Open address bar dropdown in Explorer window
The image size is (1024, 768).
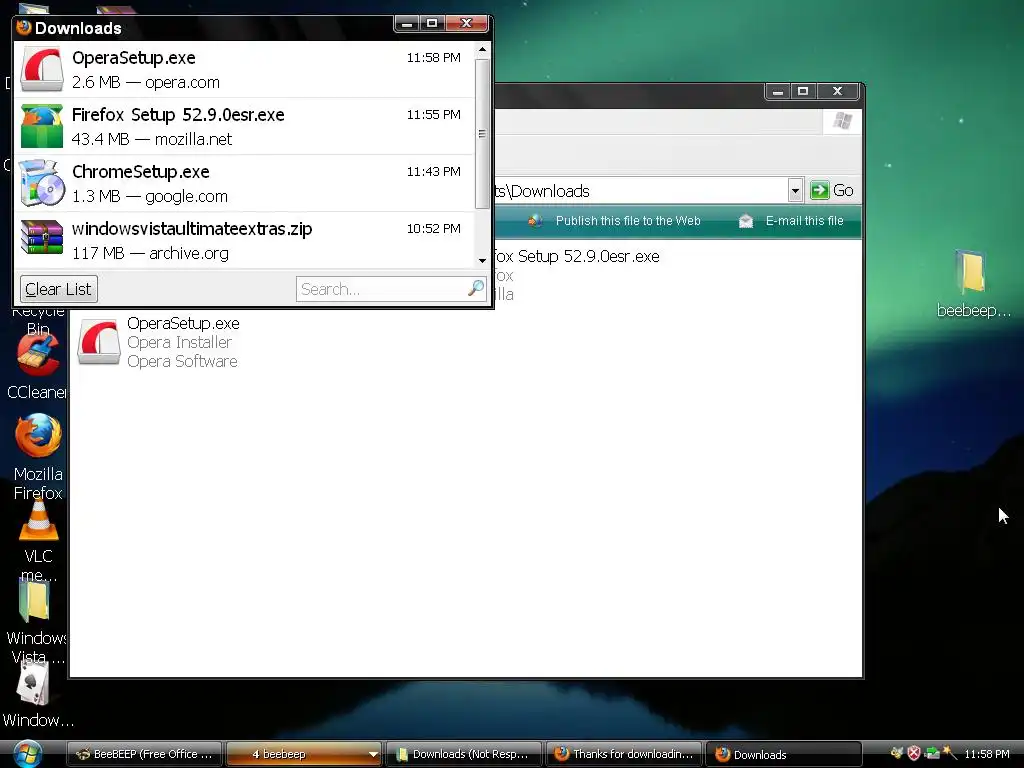[x=795, y=191]
